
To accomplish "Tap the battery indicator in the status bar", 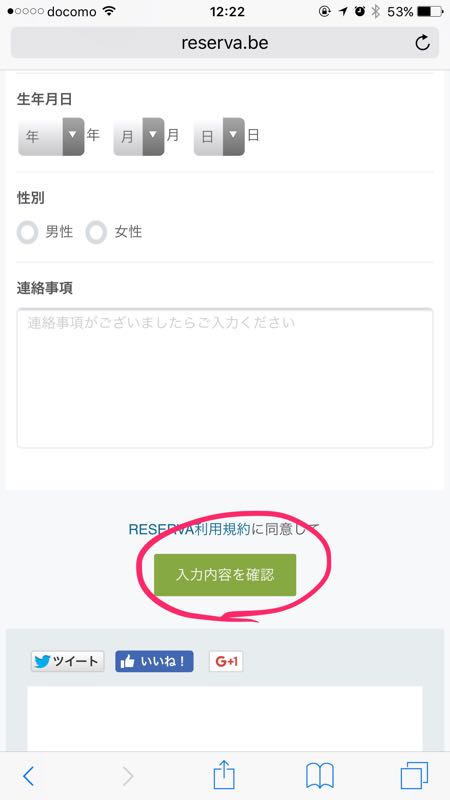I will point(430,11).
